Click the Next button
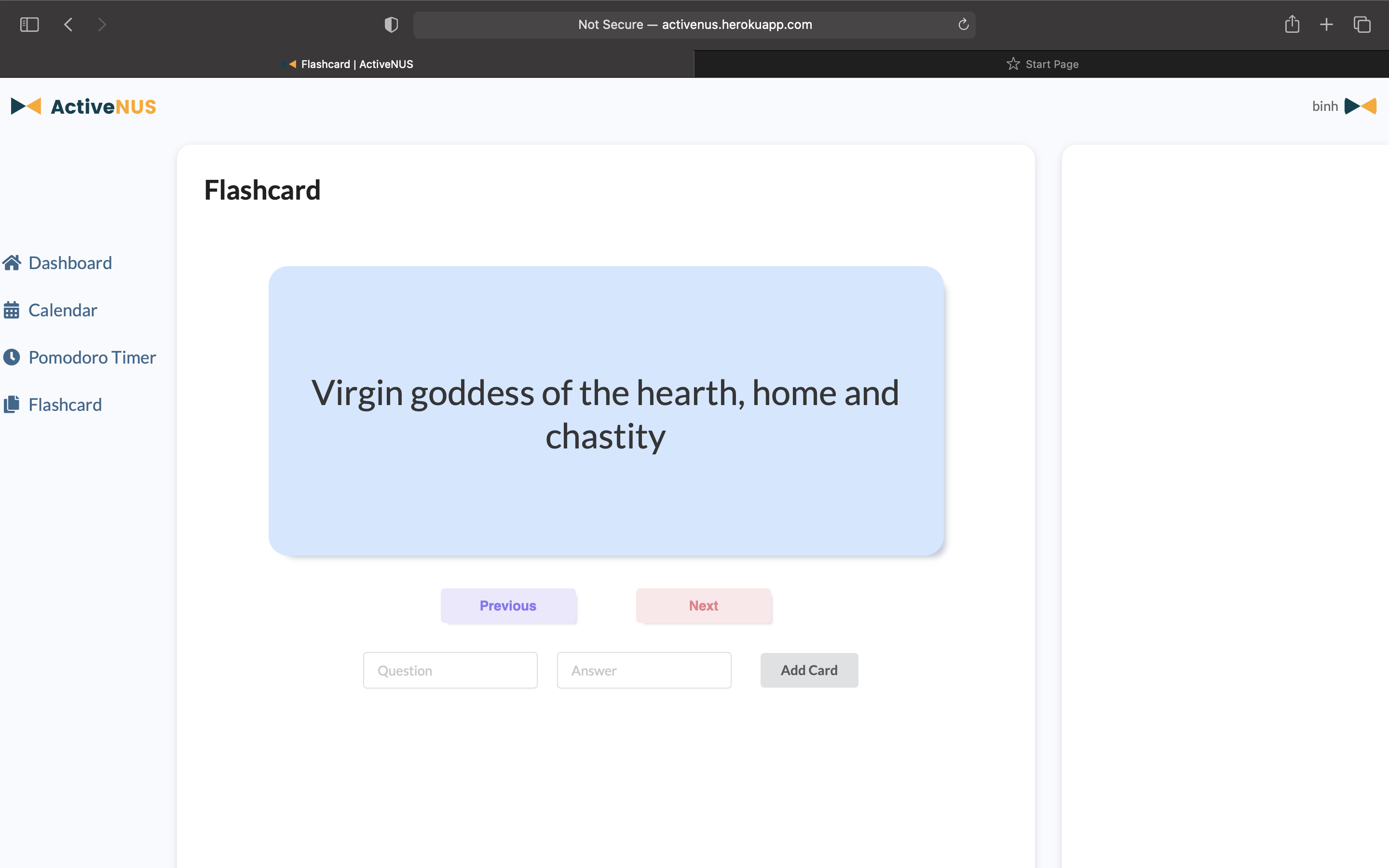1389x868 pixels. pyautogui.click(x=703, y=606)
